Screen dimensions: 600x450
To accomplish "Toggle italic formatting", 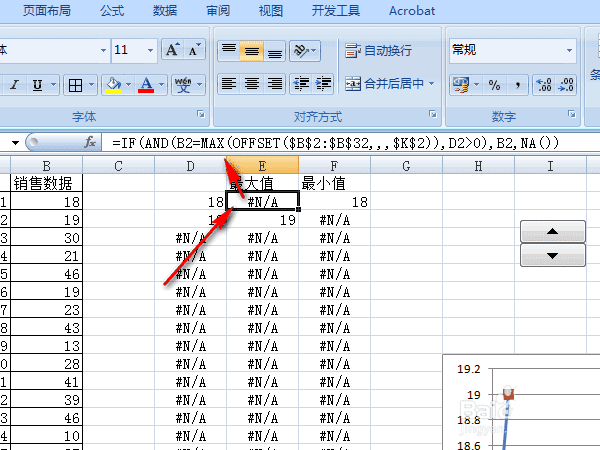I will 15,85.
